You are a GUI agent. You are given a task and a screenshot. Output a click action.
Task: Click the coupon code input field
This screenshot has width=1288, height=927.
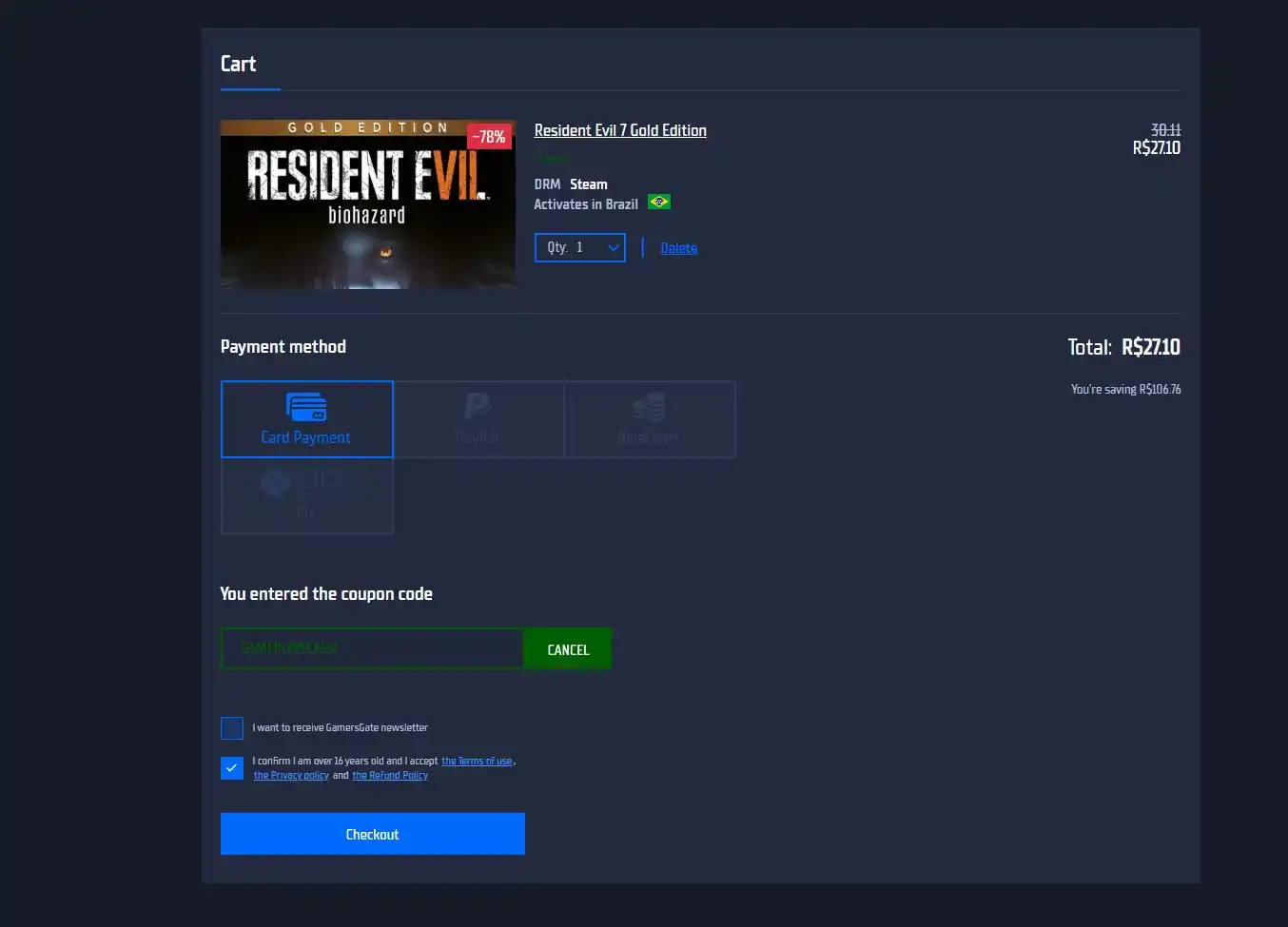point(372,648)
